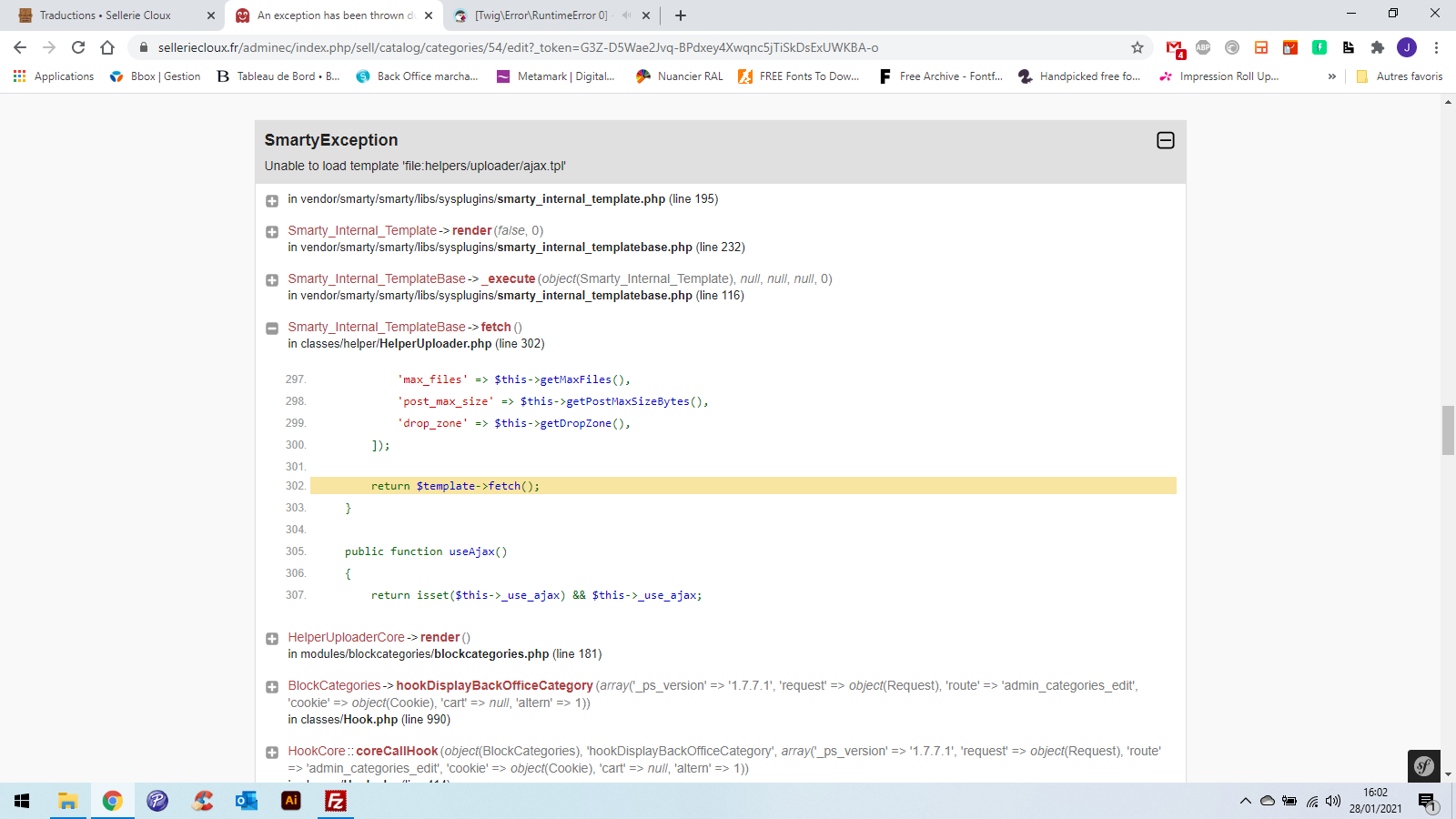This screenshot has height=819, width=1456.
Task: Open CCleaner from the taskbar
Action: tap(202, 801)
